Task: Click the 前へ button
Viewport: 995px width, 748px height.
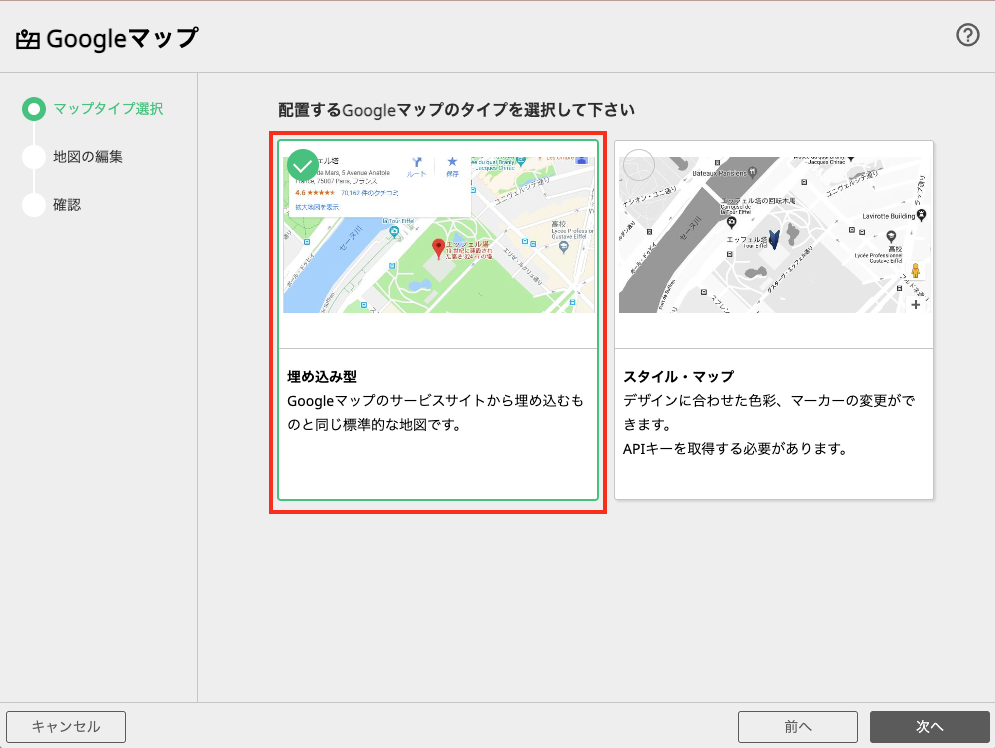Action: pos(798,726)
